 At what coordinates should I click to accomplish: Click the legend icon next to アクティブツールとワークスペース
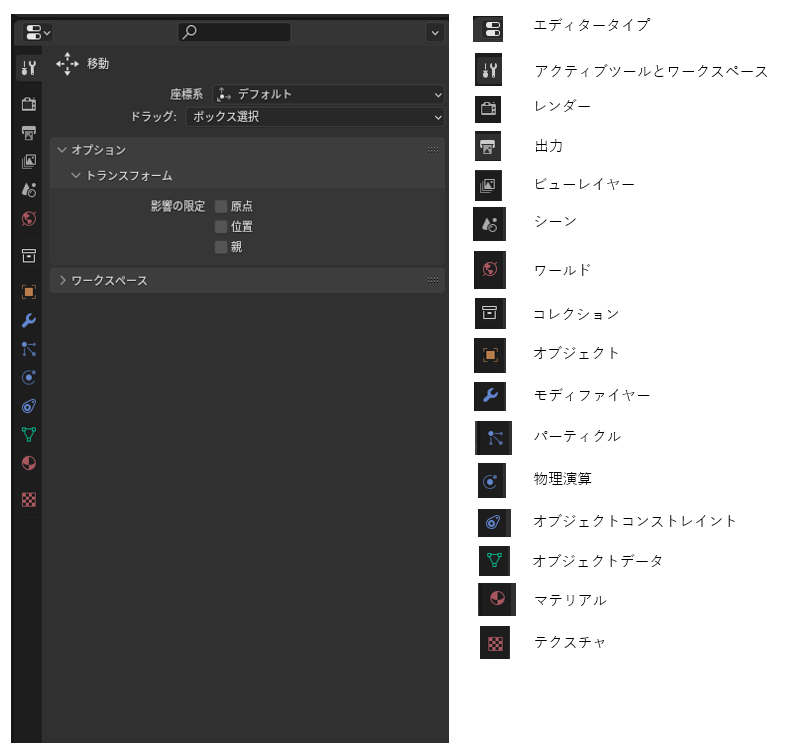pos(489,70)
